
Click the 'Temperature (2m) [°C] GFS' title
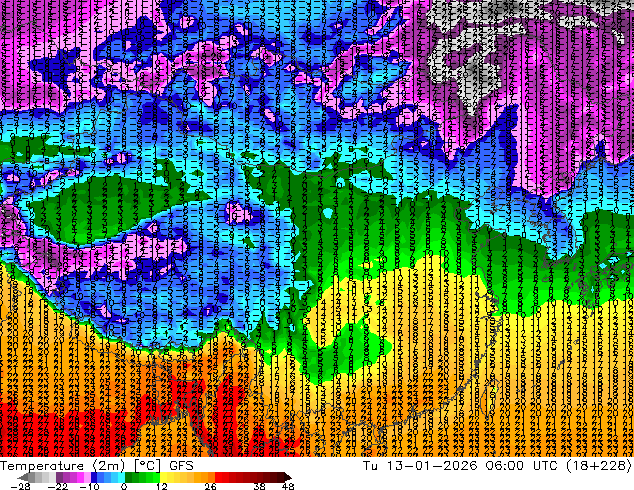point(97,466)
